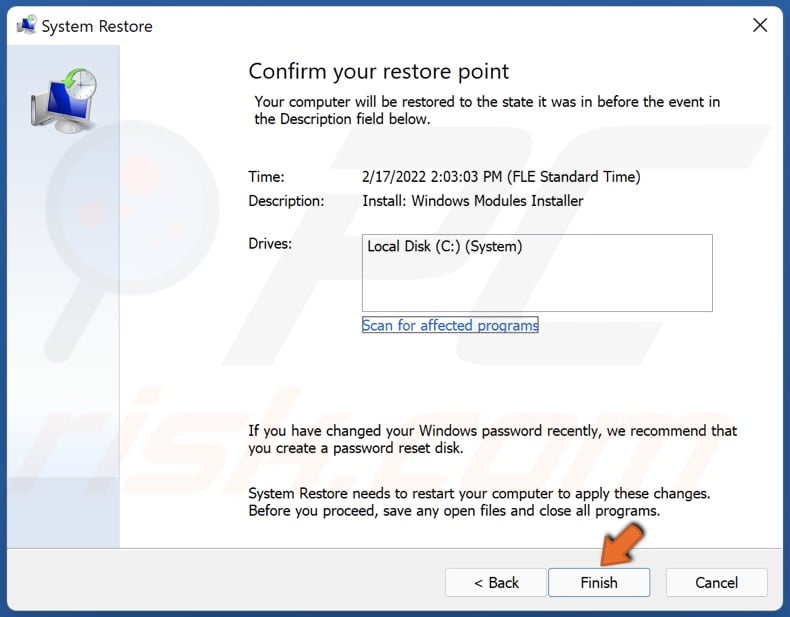Select Local Disk (C:) (System) in drives list
790x617 pixels.
[x=444, y=246]
